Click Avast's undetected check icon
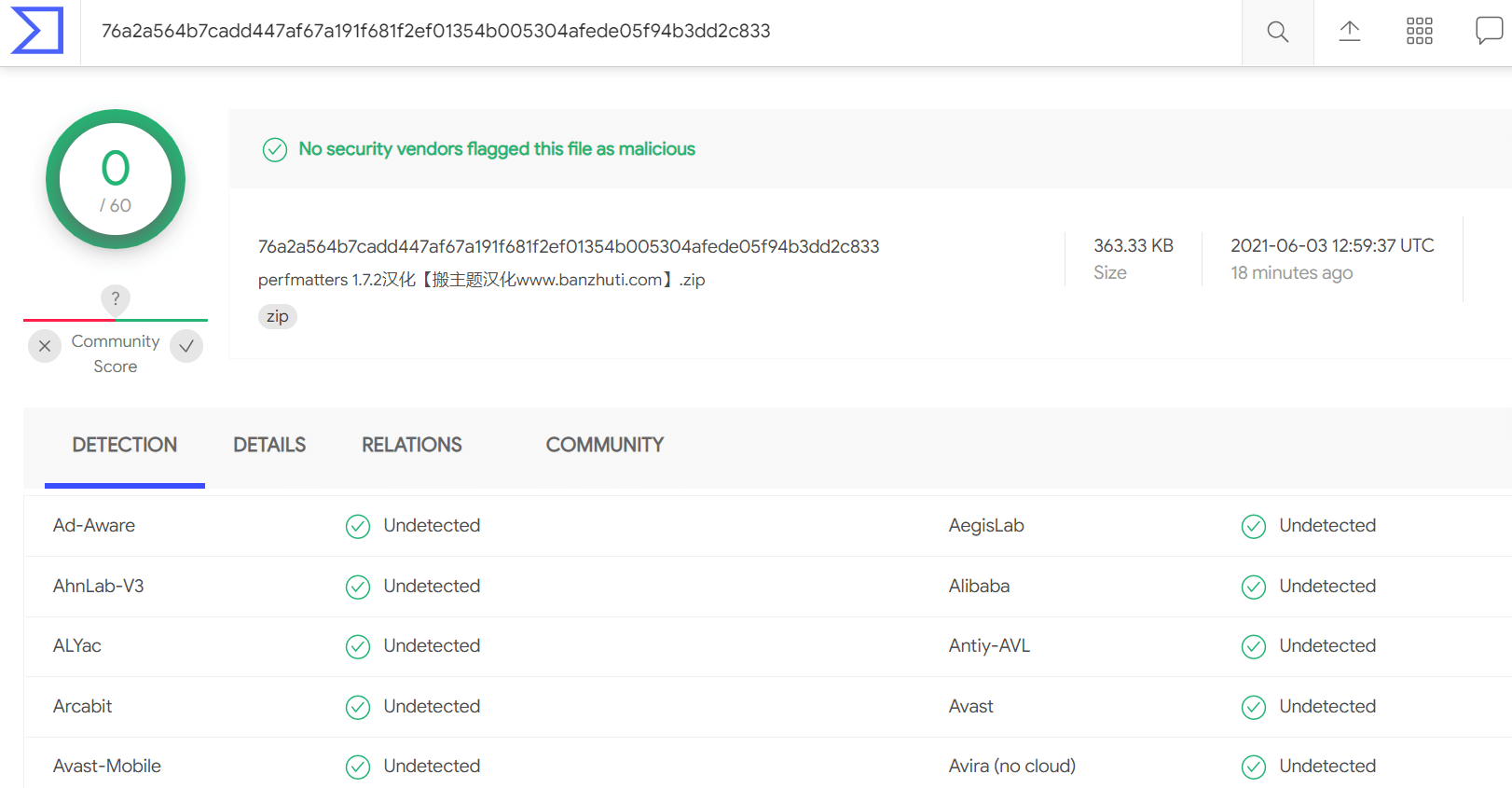The image size is (1512, 788). (1254, 707)
